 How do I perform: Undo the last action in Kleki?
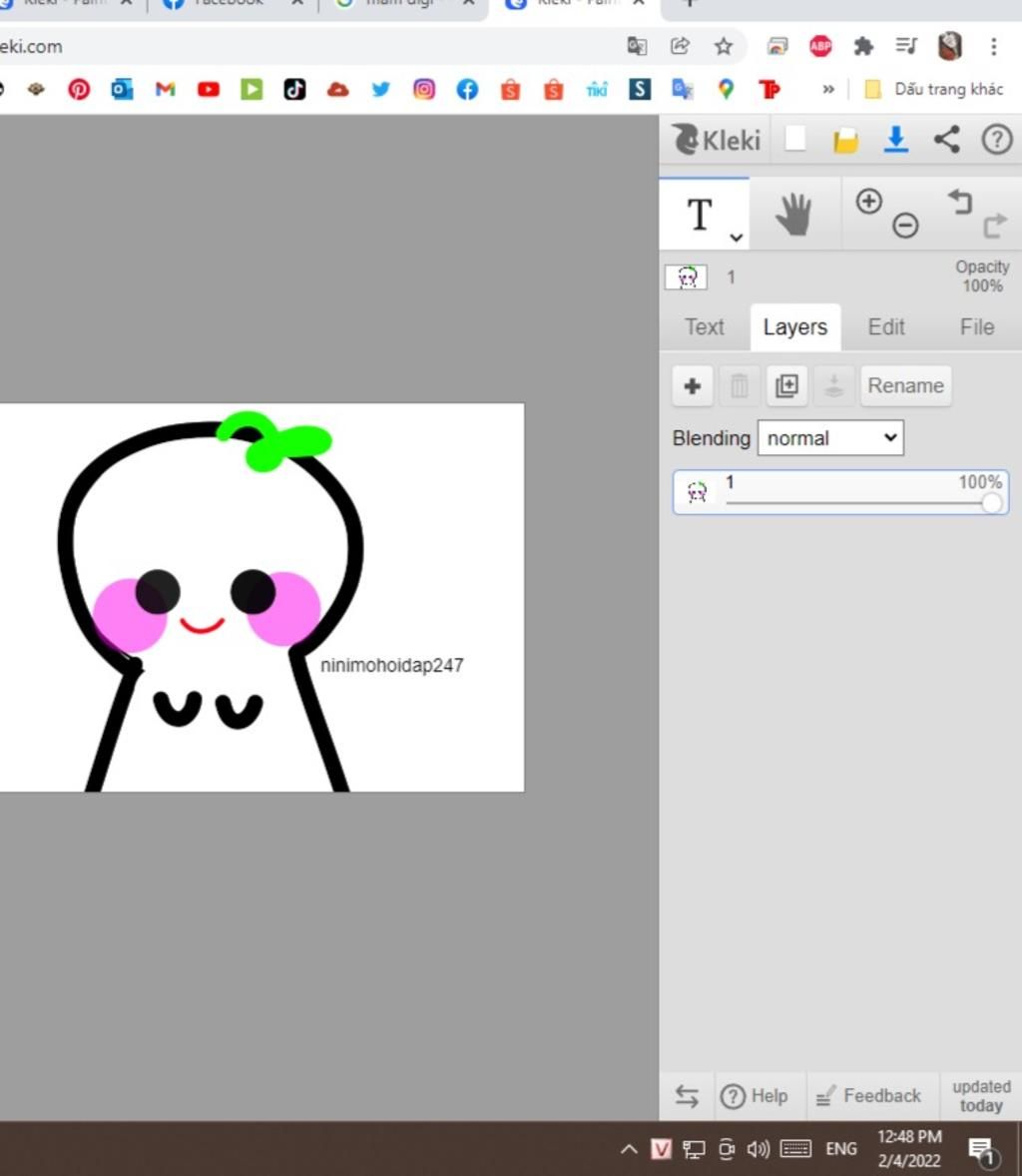click(960, 201)
